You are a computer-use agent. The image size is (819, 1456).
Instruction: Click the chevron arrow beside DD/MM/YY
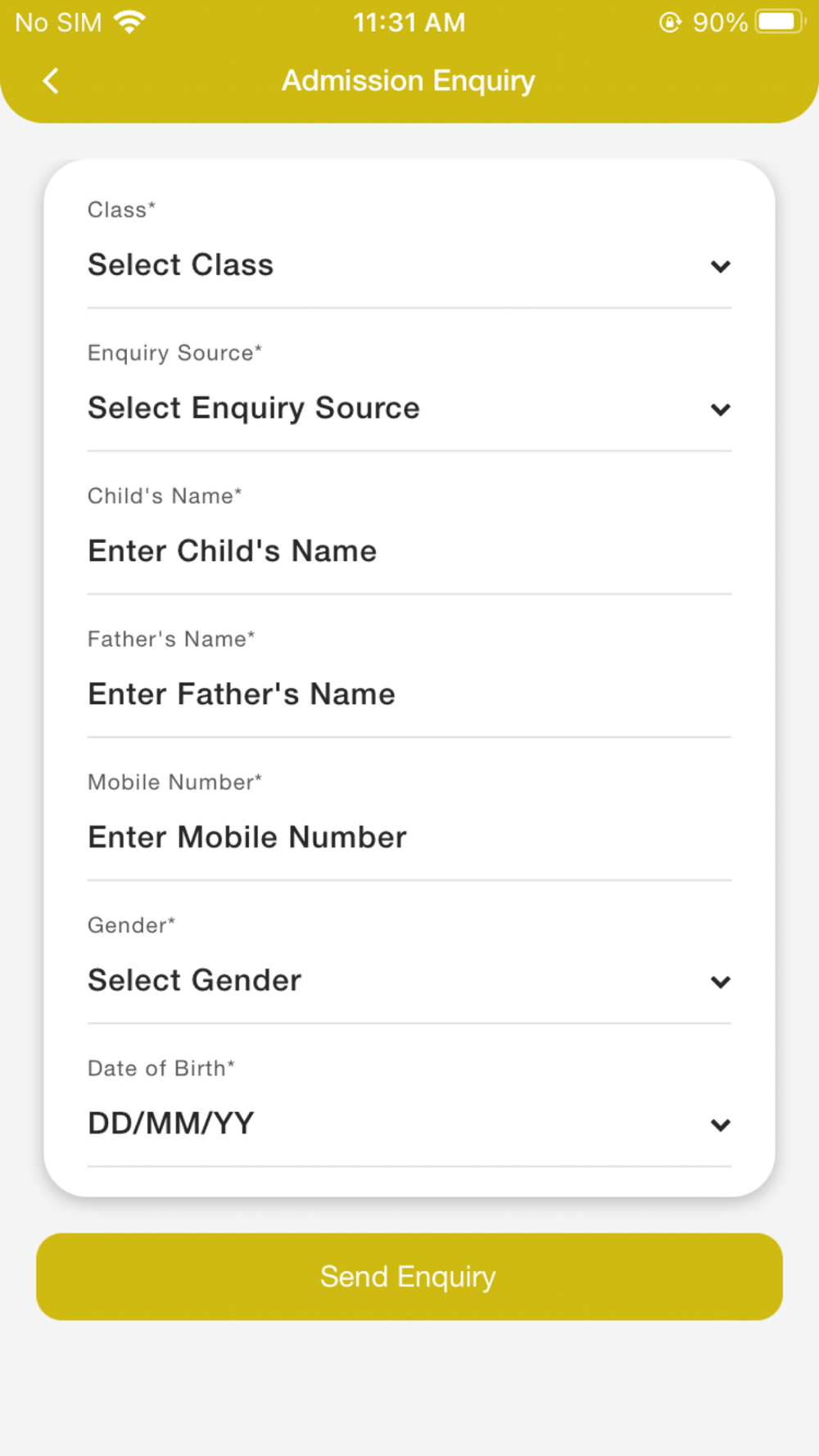[720, 1125]
